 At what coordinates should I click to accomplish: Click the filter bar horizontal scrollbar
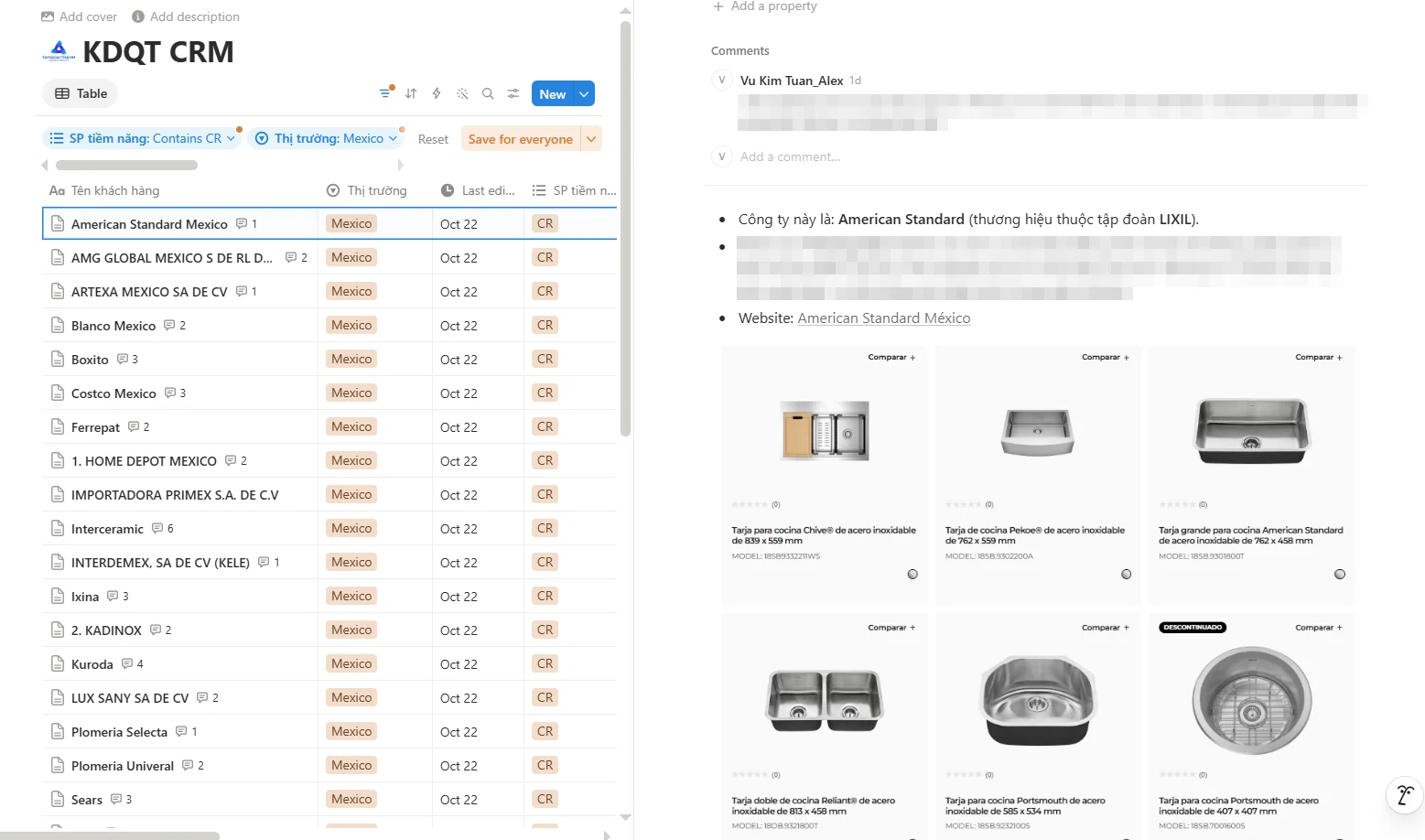click(126, 166)
